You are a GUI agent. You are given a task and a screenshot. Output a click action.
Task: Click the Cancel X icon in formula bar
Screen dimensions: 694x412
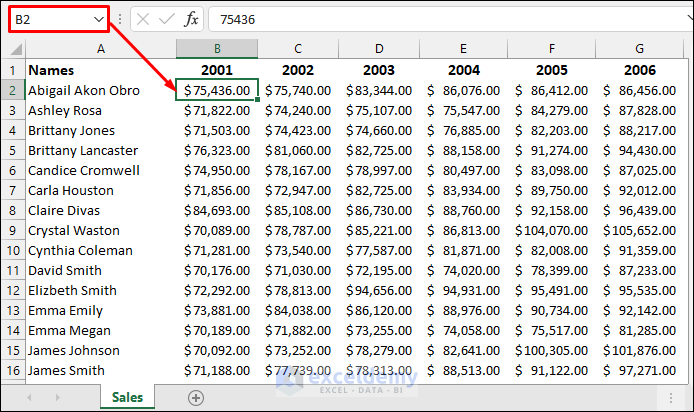pyautogui.click(x=143, y=19)
